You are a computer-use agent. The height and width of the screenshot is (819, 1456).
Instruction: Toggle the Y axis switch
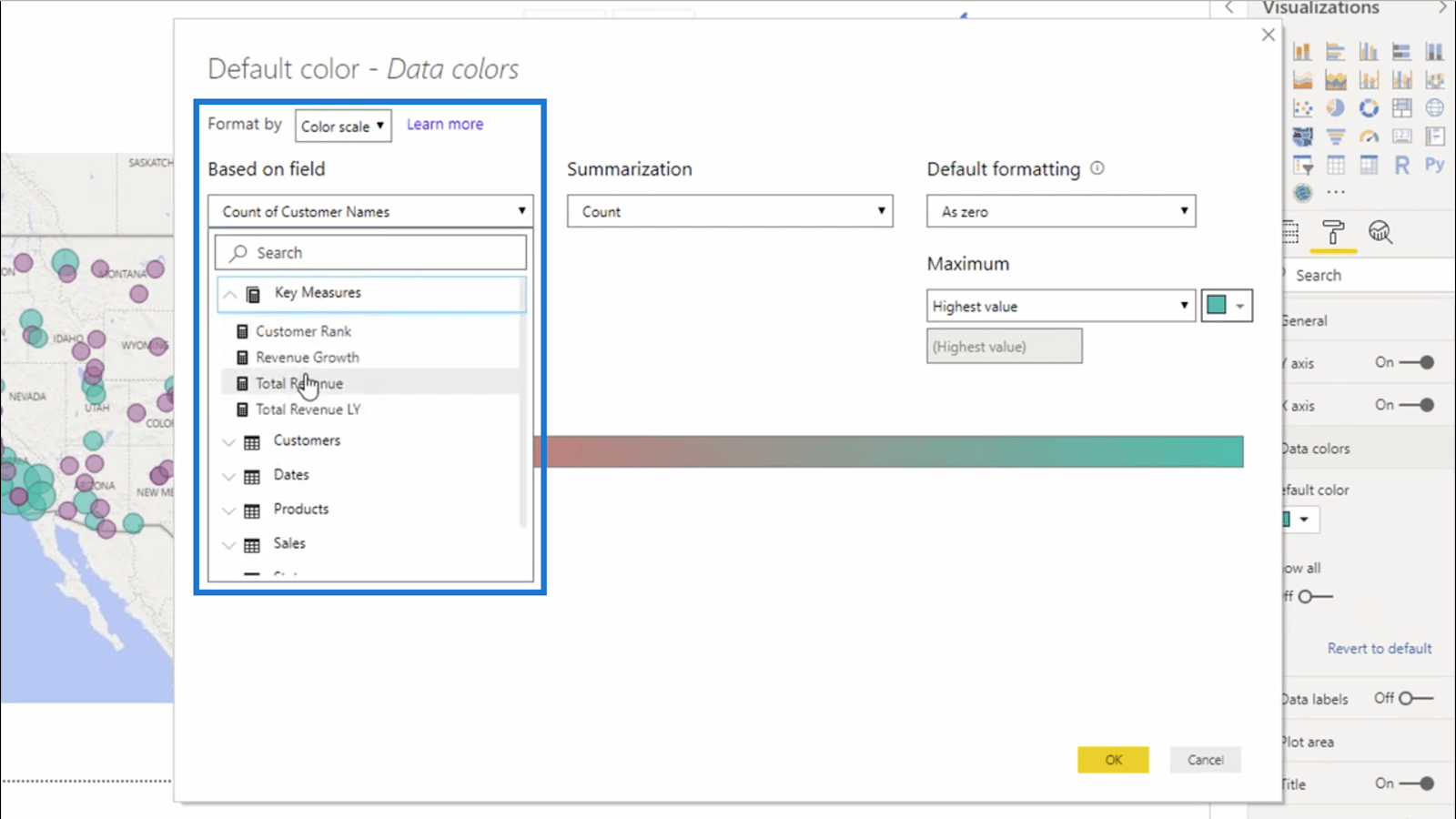tap(1417, 362)
